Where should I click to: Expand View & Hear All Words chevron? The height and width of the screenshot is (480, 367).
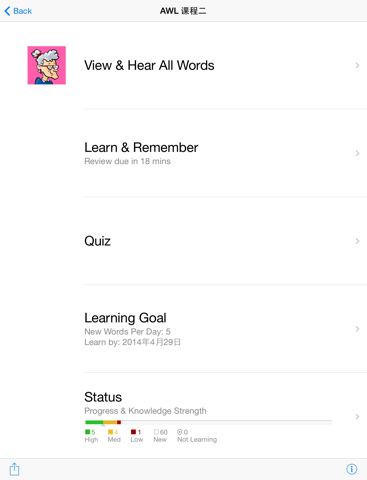[357, 65]
